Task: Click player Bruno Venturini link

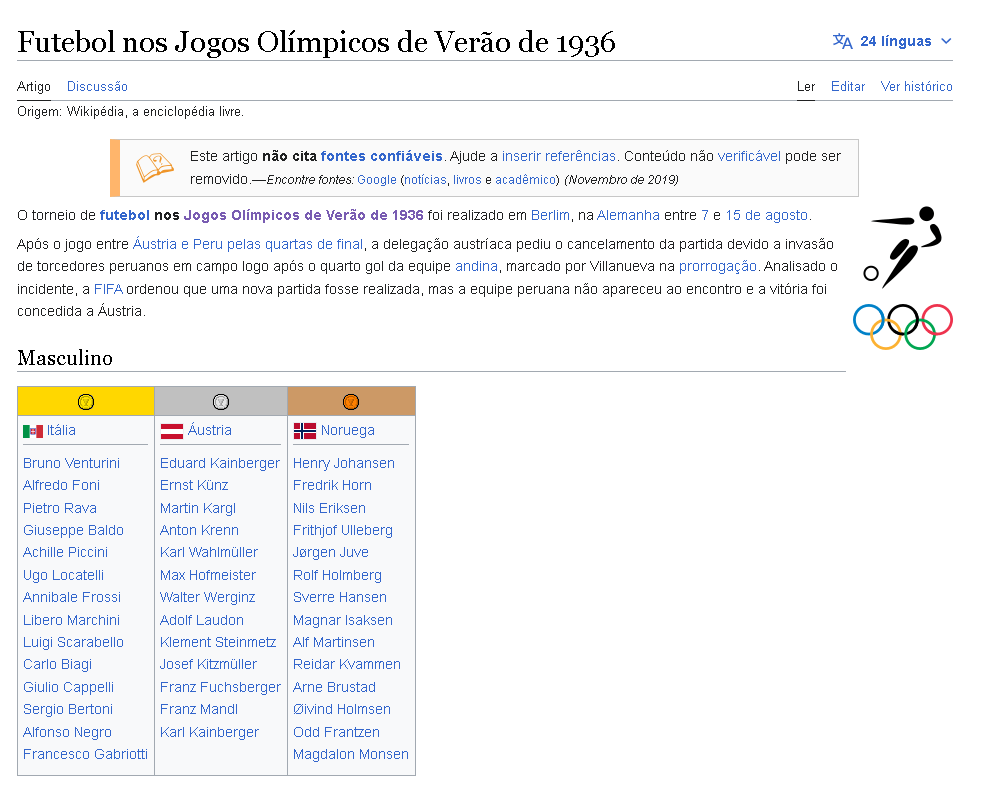Action: pos(71,463)
